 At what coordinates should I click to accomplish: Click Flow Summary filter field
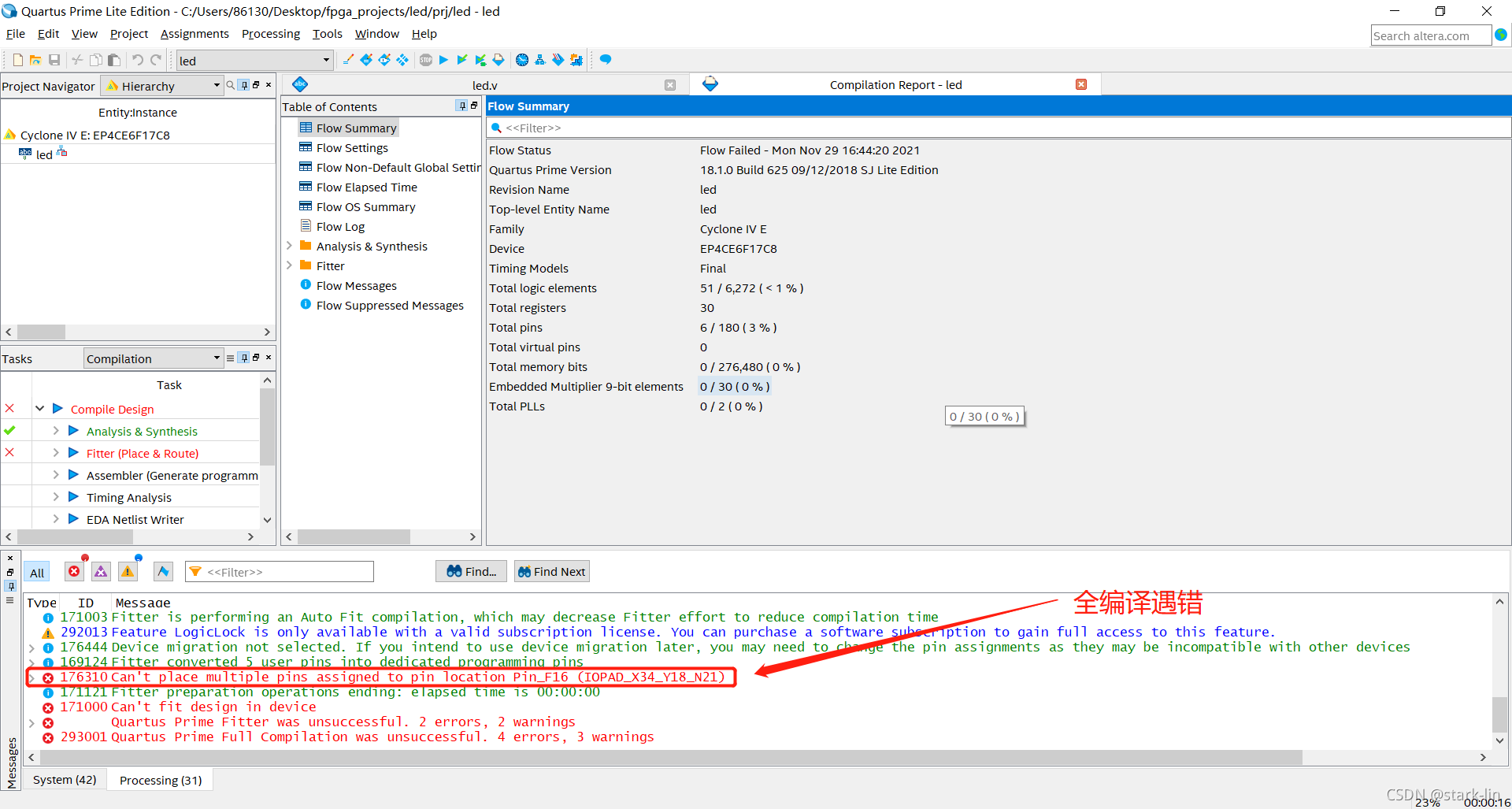[x=999, y=128]
